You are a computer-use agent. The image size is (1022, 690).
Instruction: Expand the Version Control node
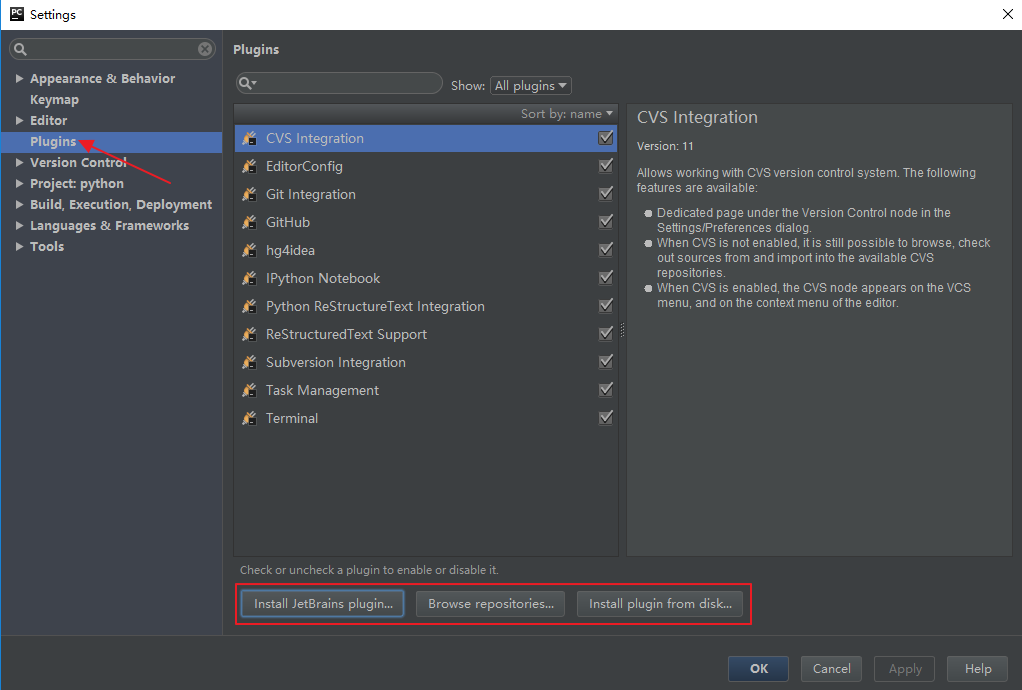pyautogui.click(x=19, y=162)
